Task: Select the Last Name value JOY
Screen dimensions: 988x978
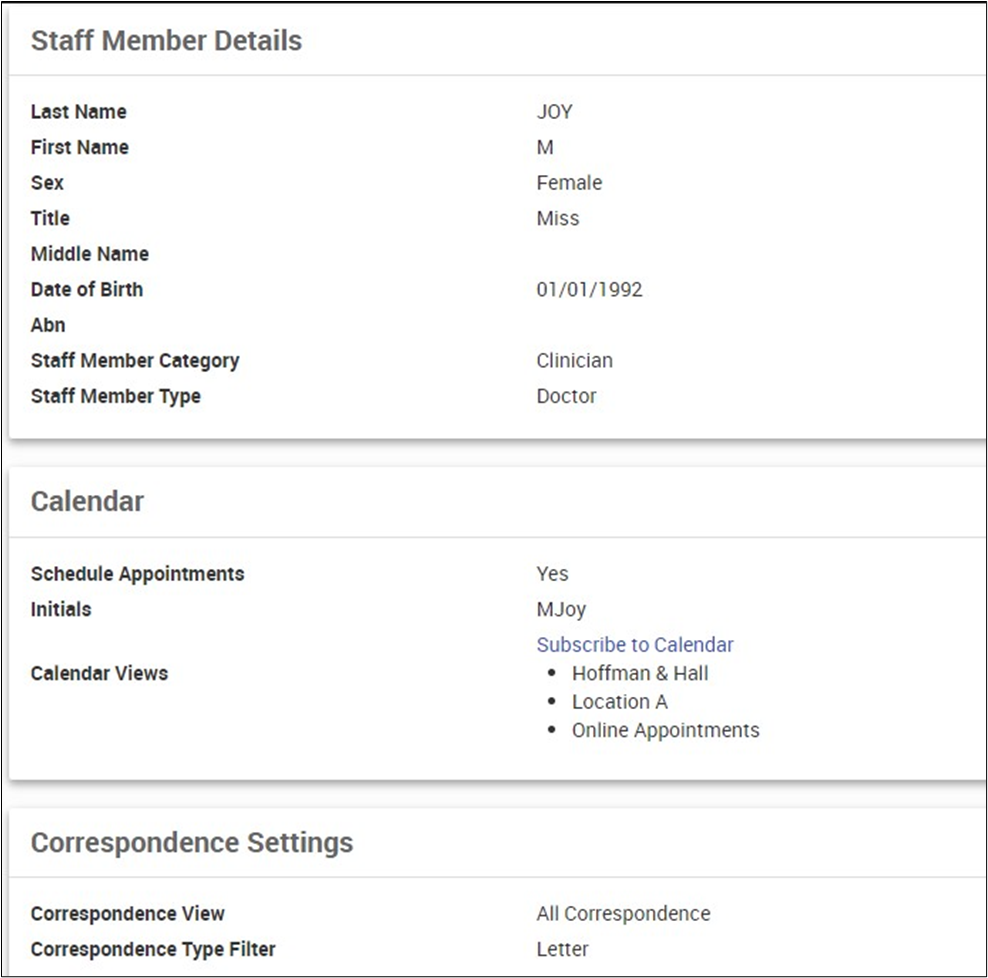Action: tap(554, 112)
